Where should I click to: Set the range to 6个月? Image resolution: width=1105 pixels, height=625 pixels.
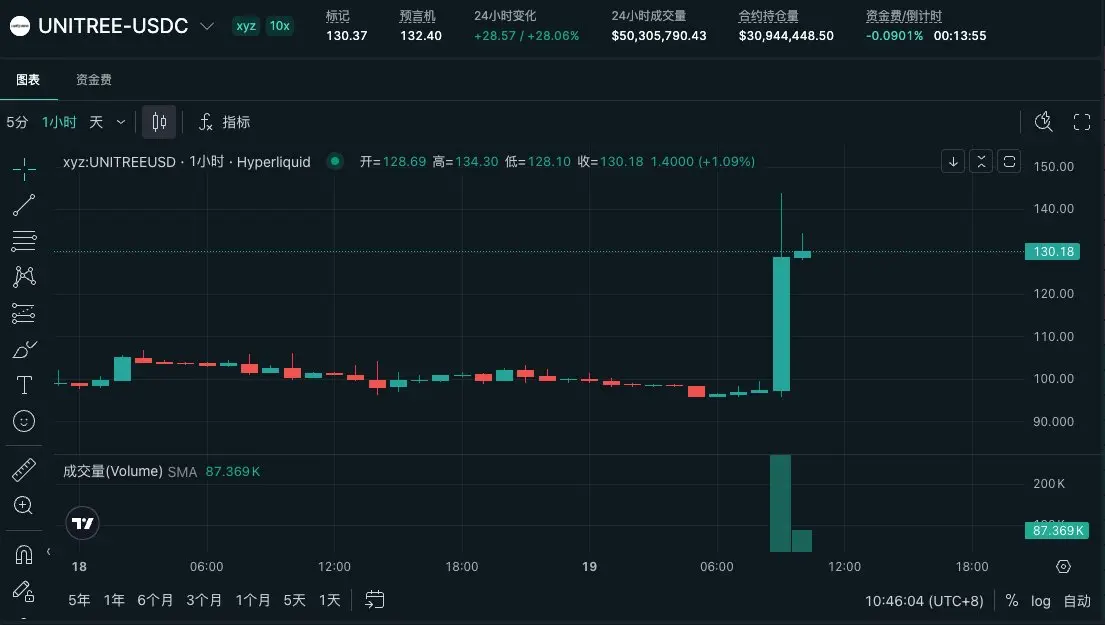pos(155,600)
